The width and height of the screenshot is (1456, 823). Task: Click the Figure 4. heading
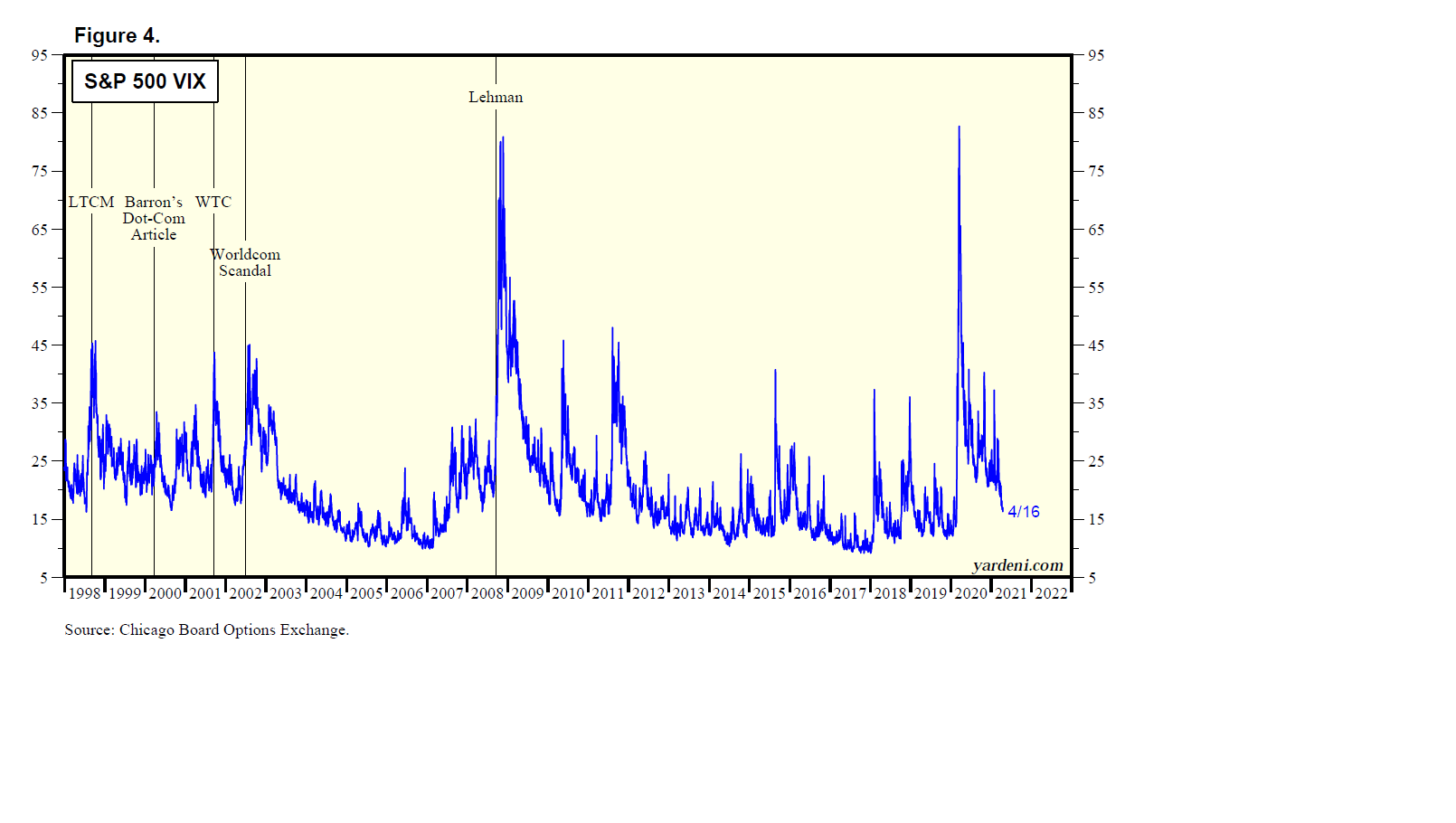click(117, 35)
